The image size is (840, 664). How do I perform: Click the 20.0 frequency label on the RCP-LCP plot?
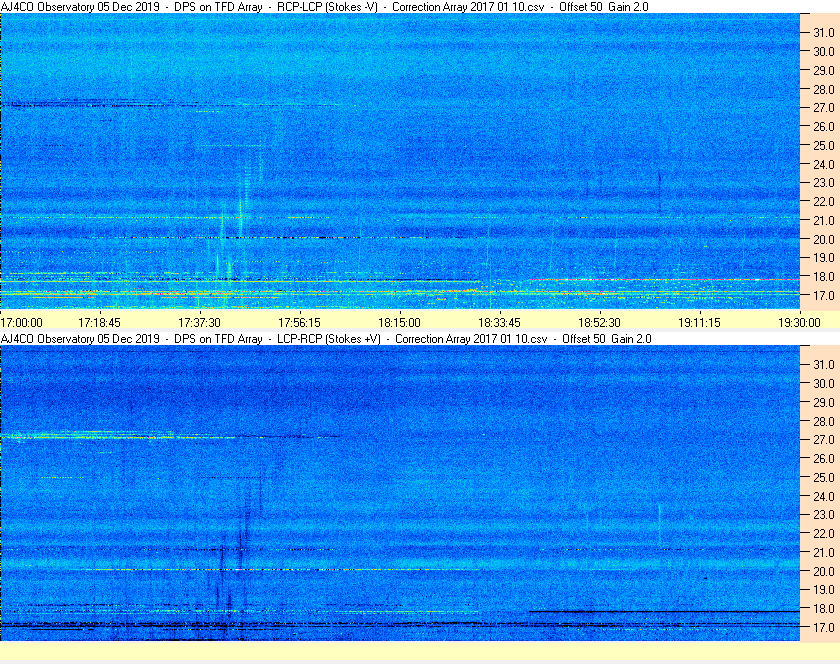[824, 240]
